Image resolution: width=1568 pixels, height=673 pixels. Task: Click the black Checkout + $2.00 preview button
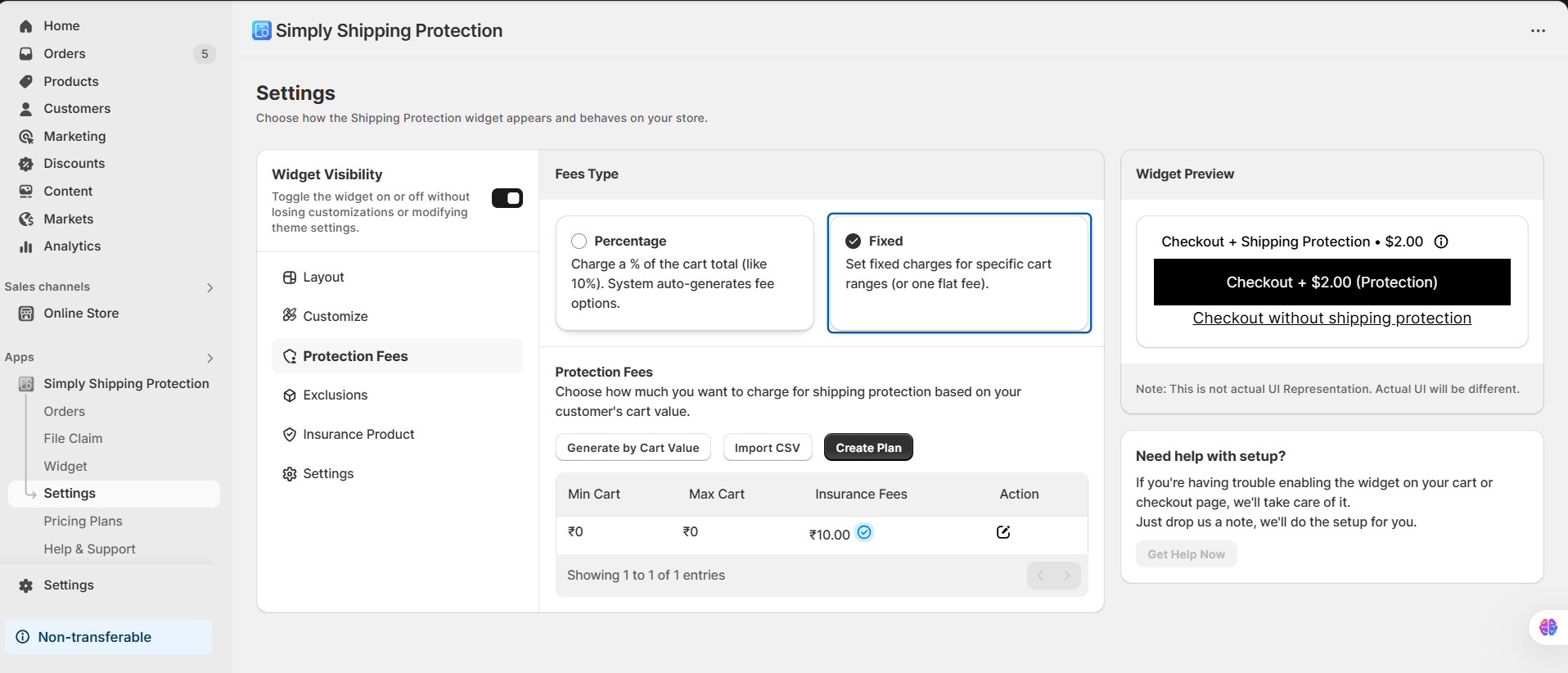pos(1331,282)
